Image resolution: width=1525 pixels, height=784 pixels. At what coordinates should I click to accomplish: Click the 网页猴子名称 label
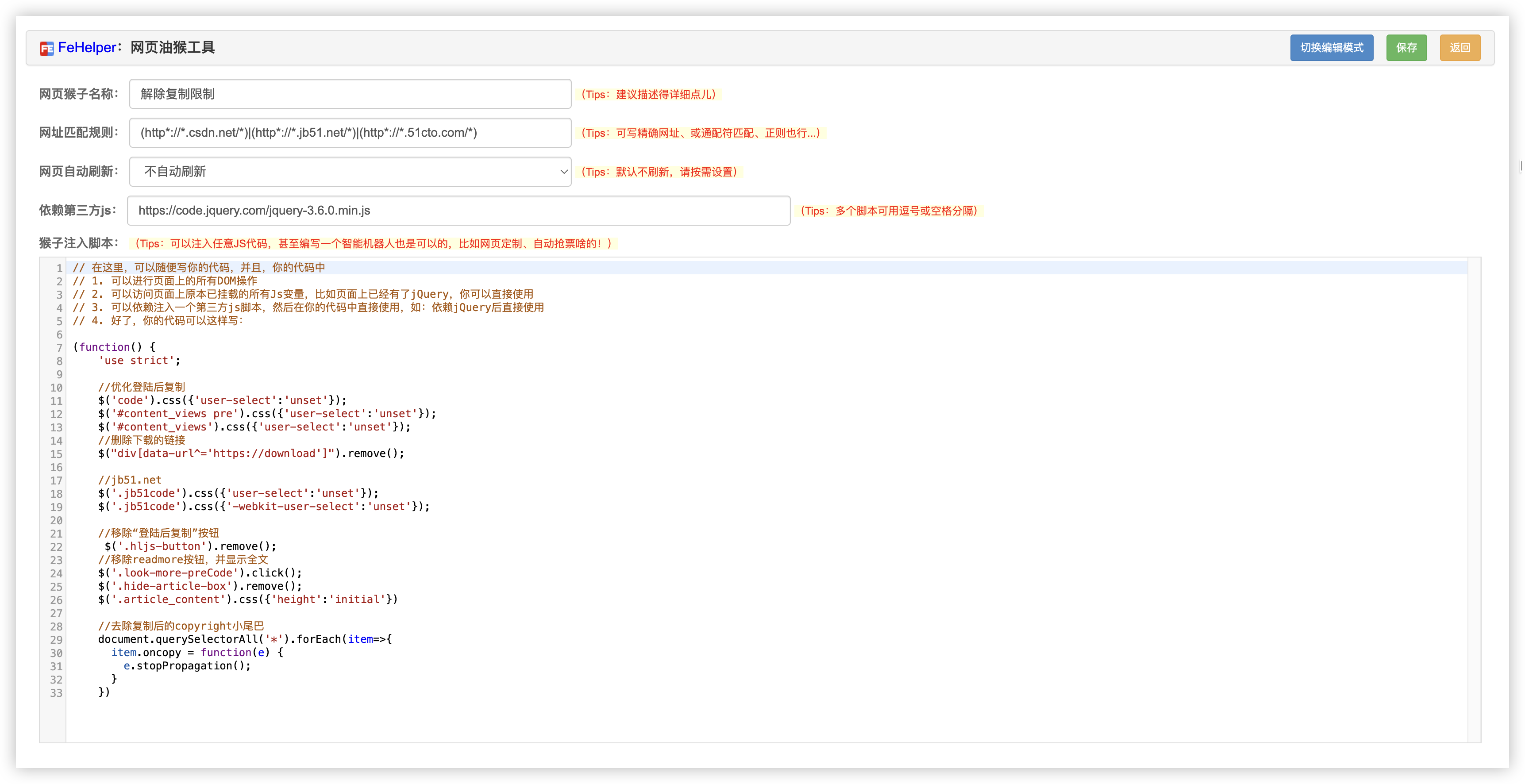coord(79,94)
